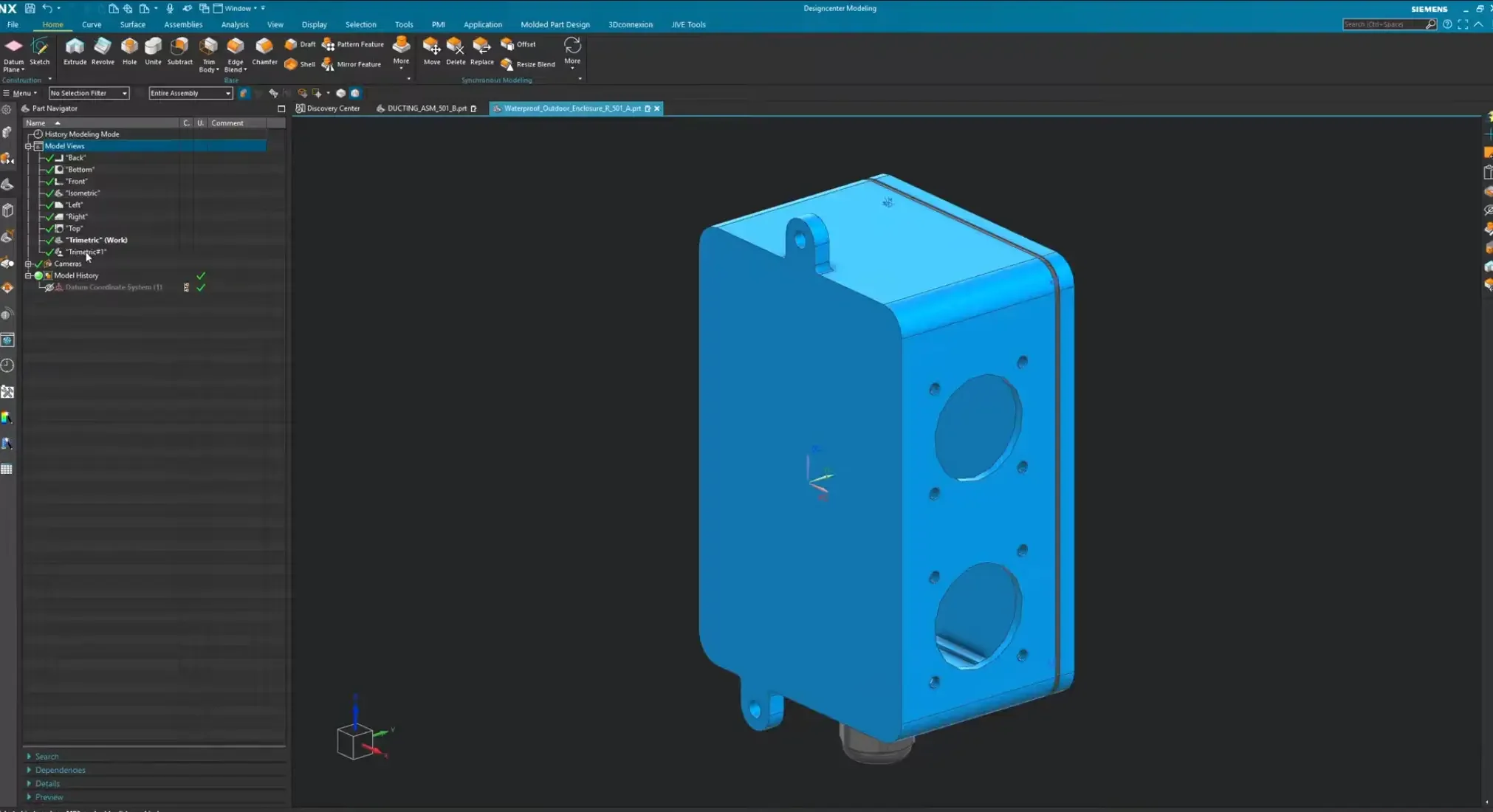Select the Offset command
This screenshot has height=812, width=1493.
pyautogui.click(x=518, y=44)
